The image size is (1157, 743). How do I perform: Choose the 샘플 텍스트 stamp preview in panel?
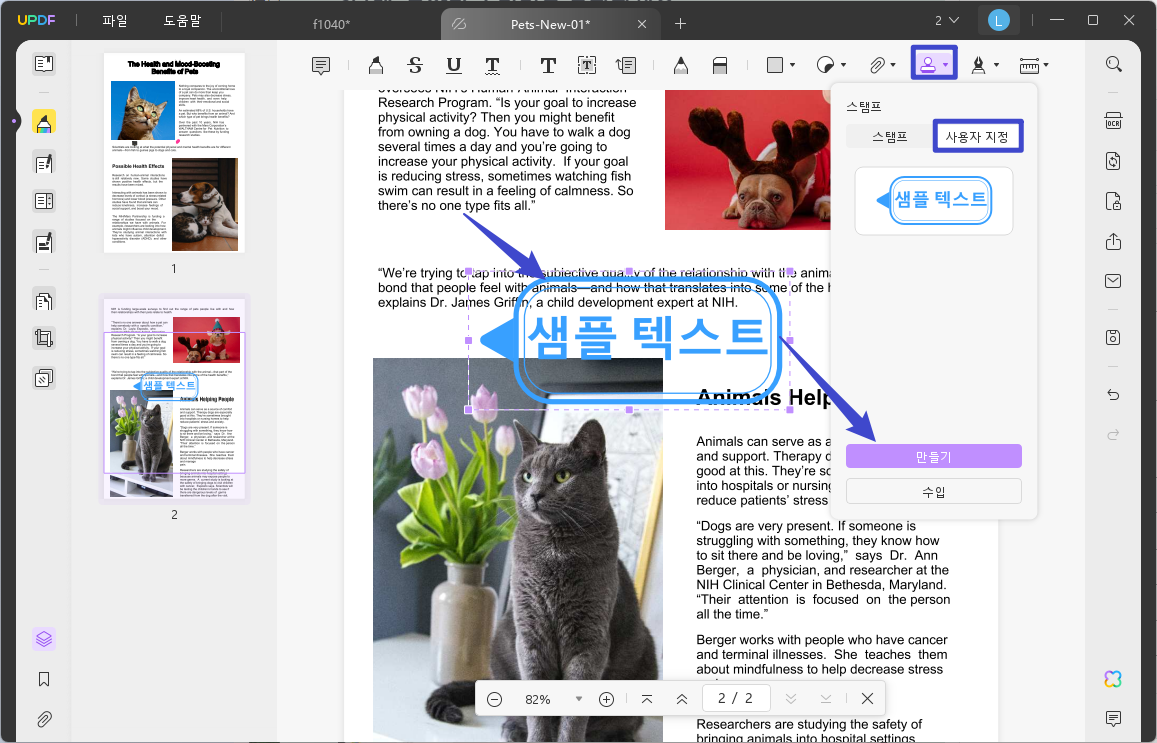click(933, 201)
